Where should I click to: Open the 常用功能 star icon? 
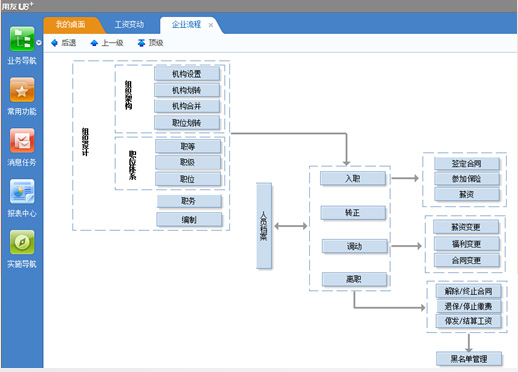pyautogui.click(x=22, y=90)
